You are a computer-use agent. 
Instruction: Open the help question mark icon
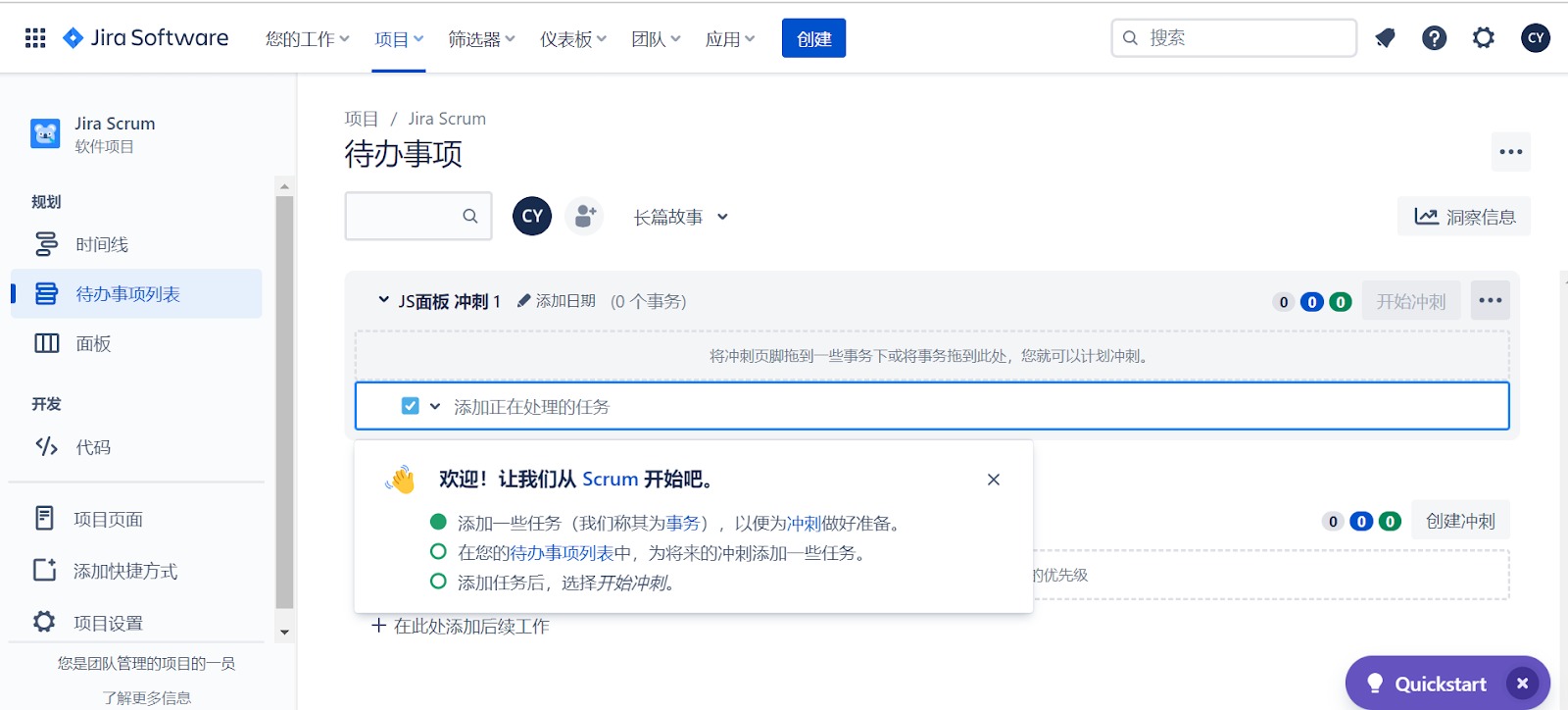tap(1434, 38)
